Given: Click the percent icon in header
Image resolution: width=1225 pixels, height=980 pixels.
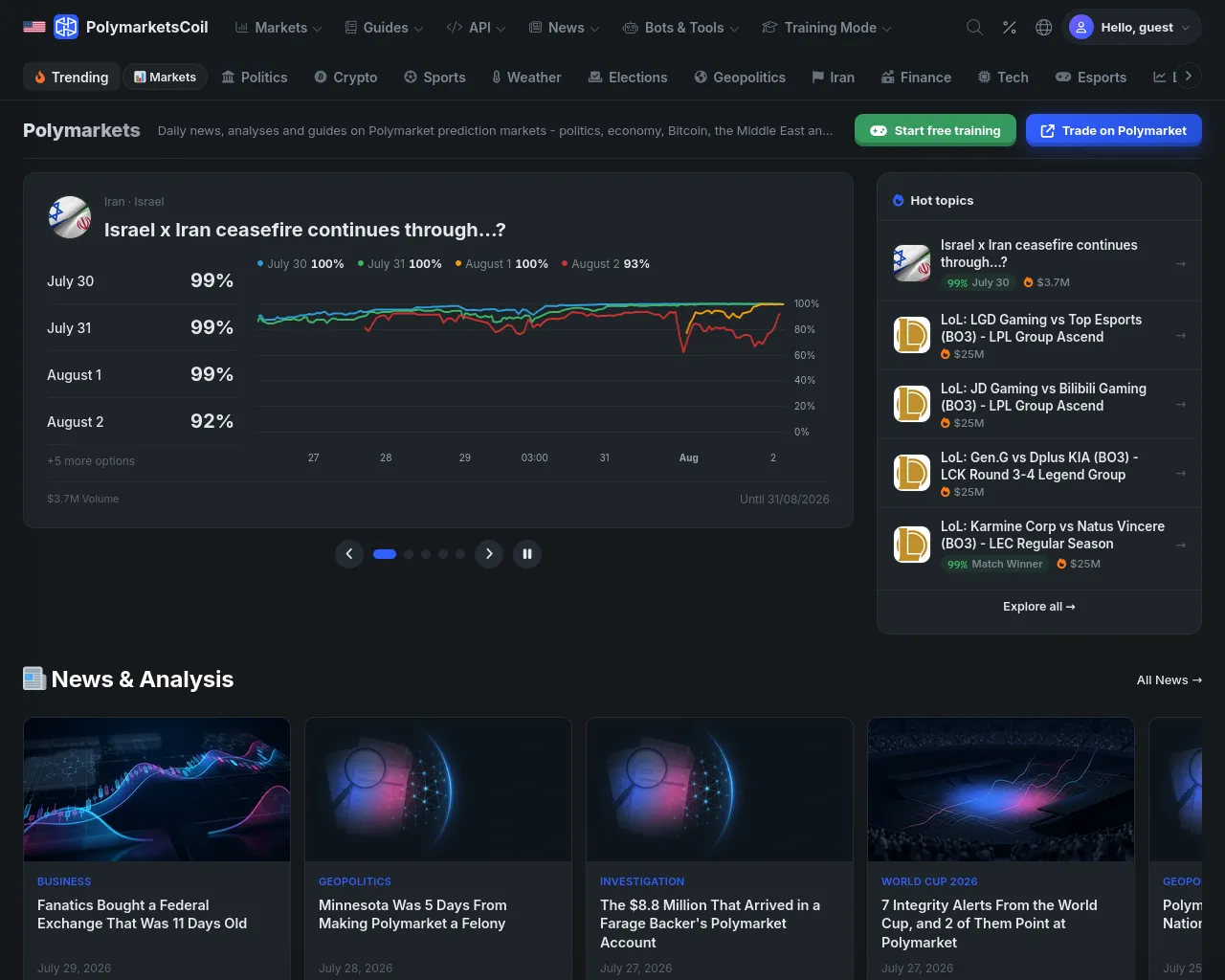Looking at the screenshot, I should 1009,27.
